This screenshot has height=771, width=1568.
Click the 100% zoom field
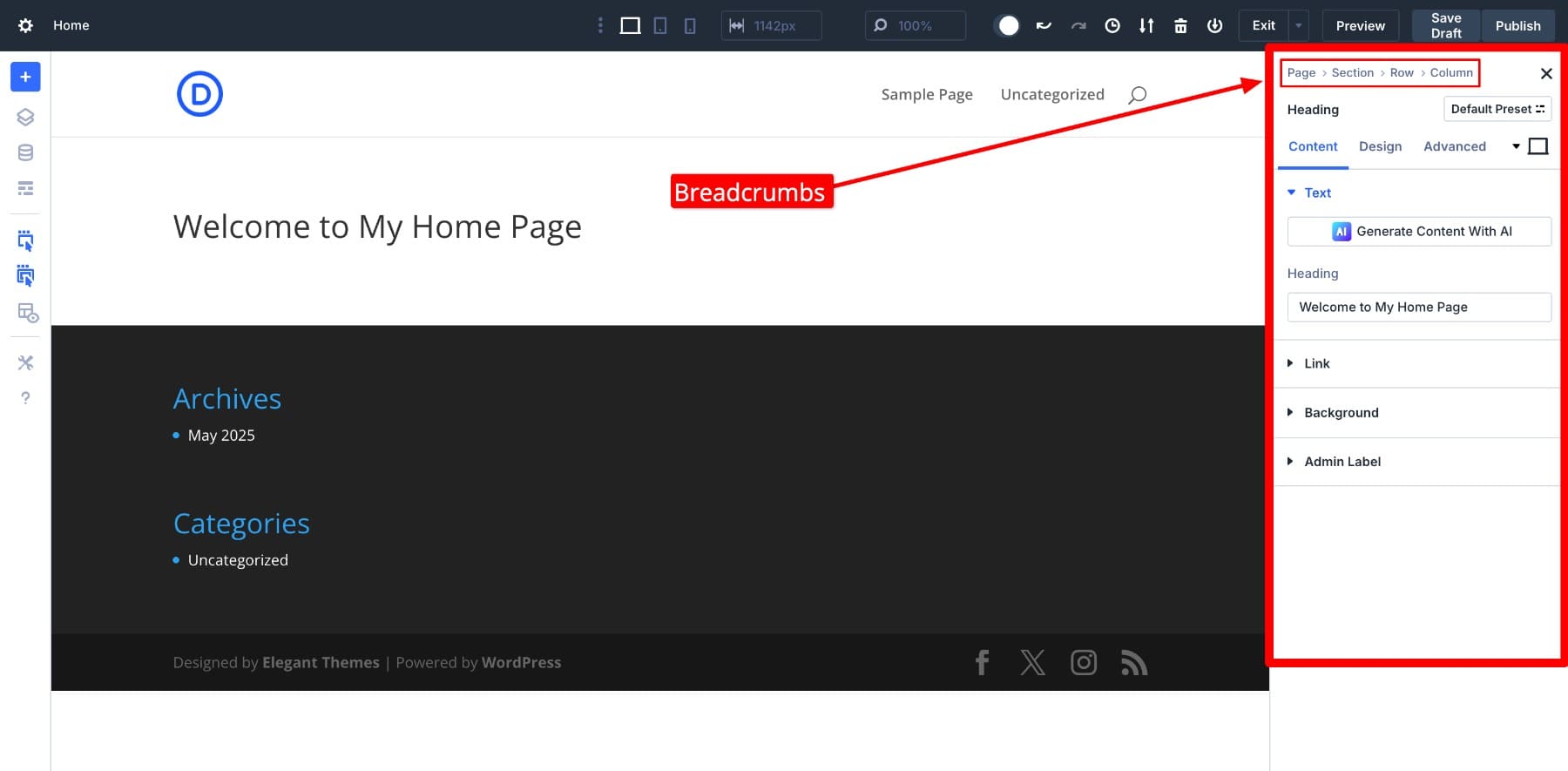[915, 25]
